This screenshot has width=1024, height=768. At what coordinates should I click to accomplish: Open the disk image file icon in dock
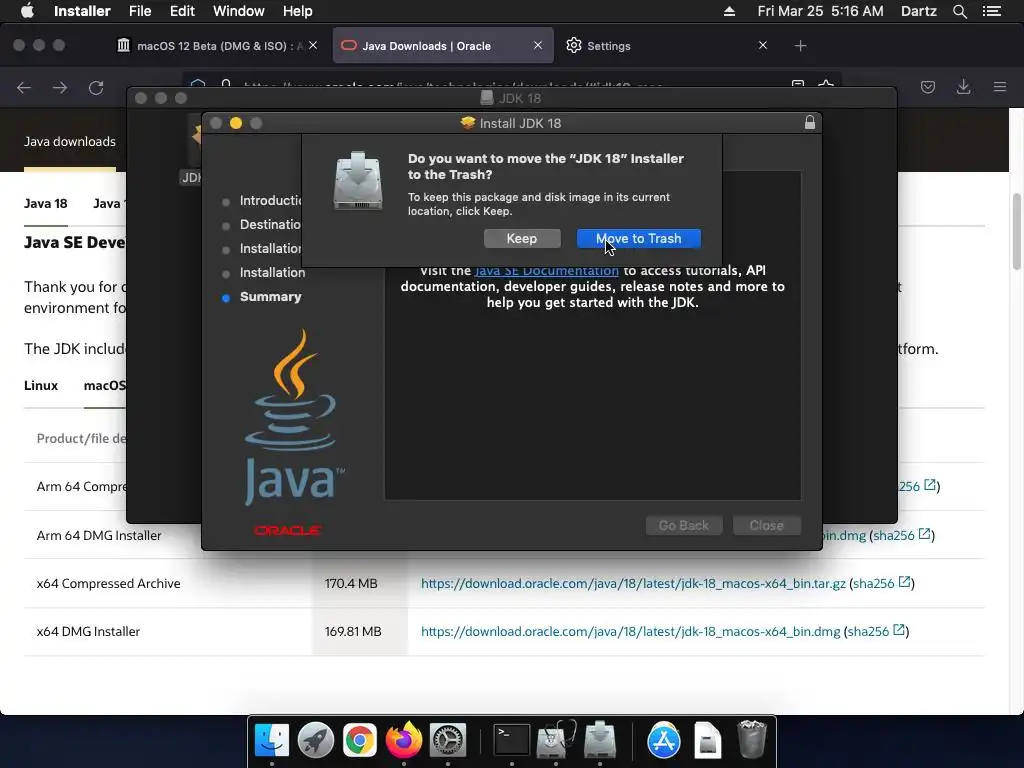point(707,741)
